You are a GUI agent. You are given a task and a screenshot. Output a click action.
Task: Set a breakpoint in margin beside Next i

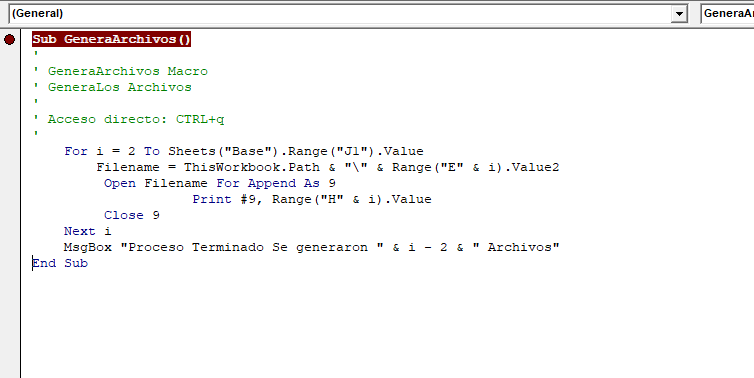[10, 231]
